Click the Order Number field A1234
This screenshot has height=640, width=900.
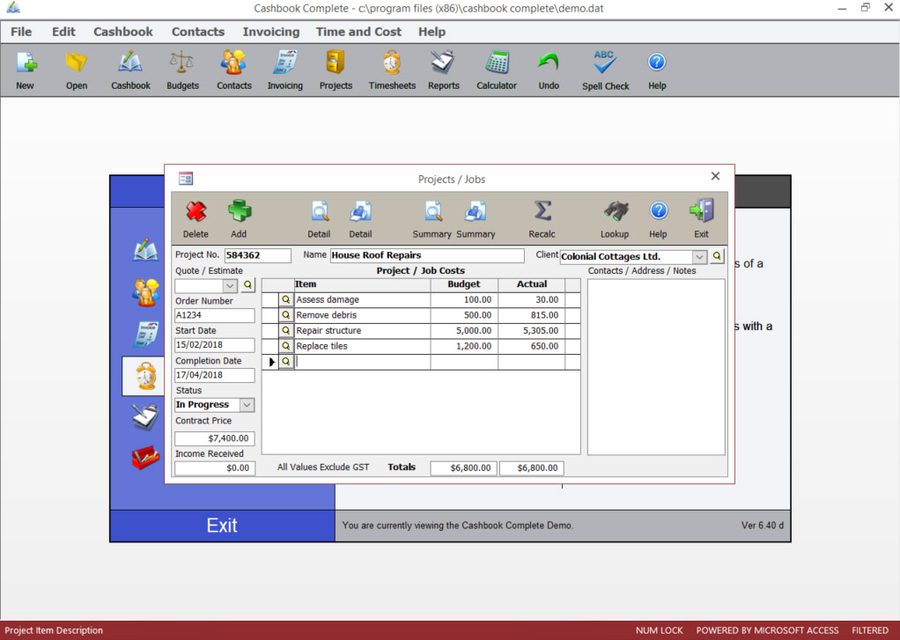215,315
